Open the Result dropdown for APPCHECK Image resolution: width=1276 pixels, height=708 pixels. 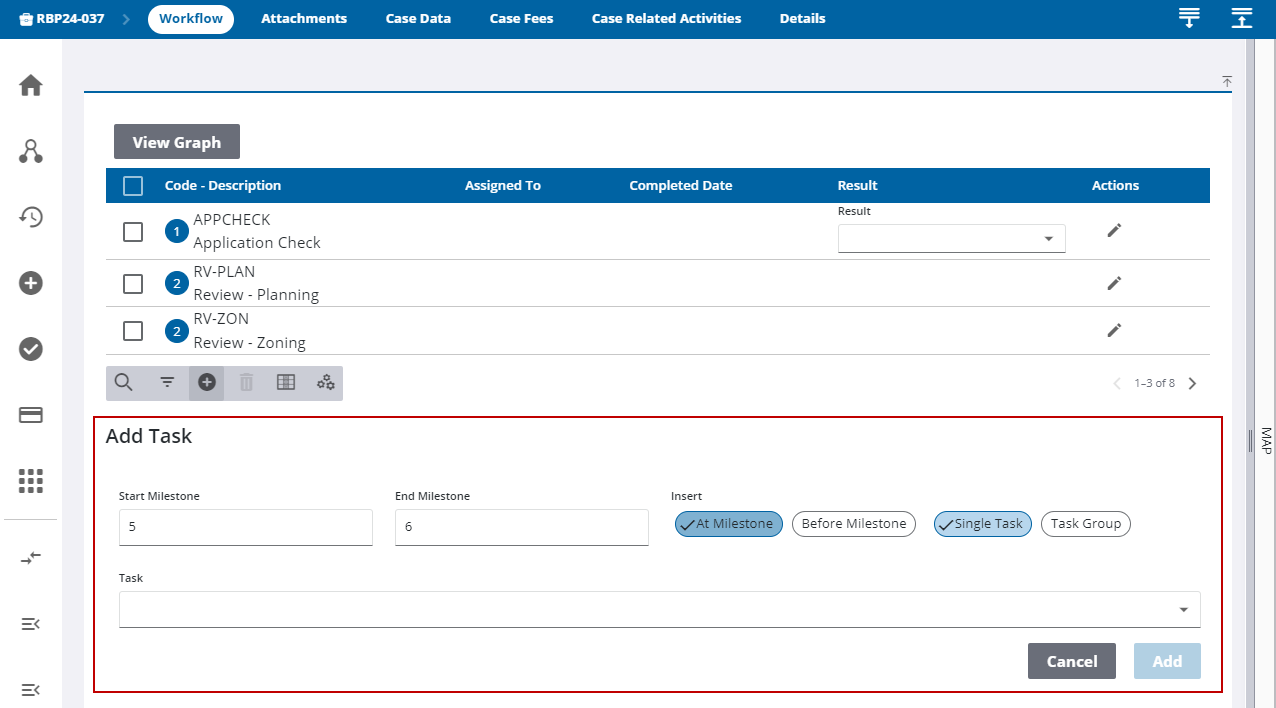click(951, 239)
